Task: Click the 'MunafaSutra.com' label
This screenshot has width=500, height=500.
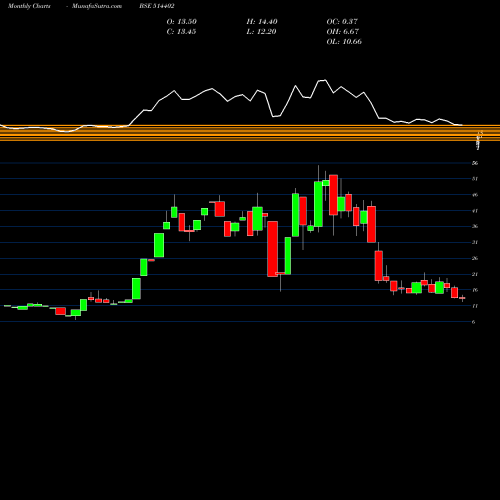Action: [x=97, y=6]
